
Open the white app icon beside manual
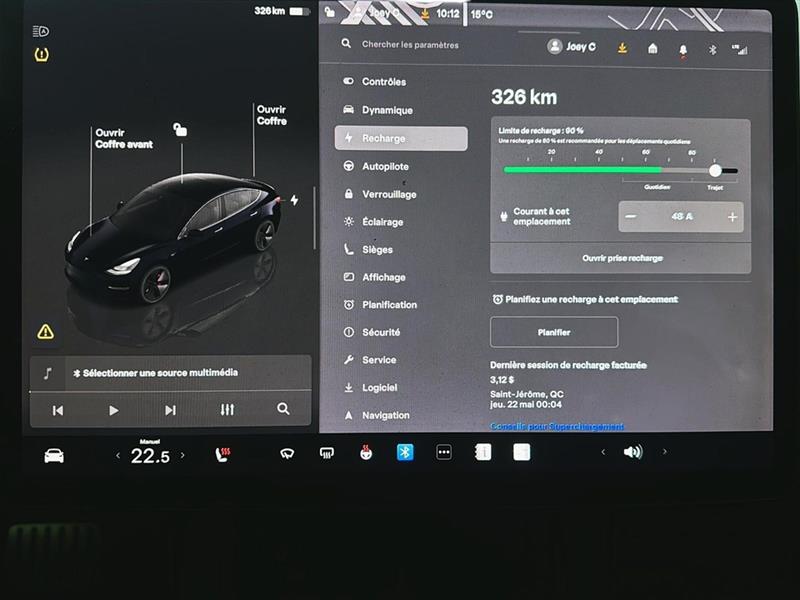(521, 452)
